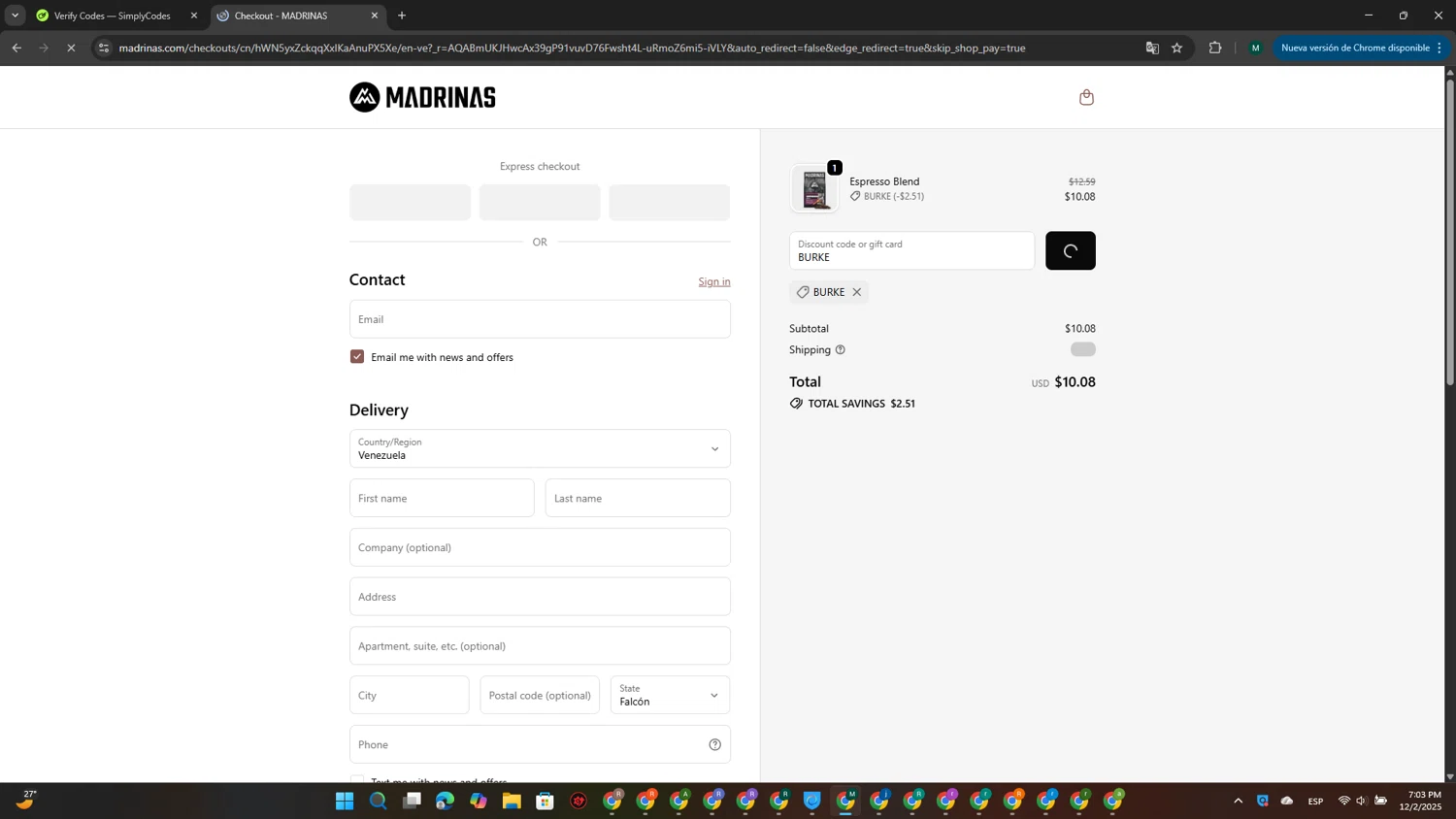Click the Espresso Blend product thumbnail
The image size is (1456, 819).
coord(814,188)
